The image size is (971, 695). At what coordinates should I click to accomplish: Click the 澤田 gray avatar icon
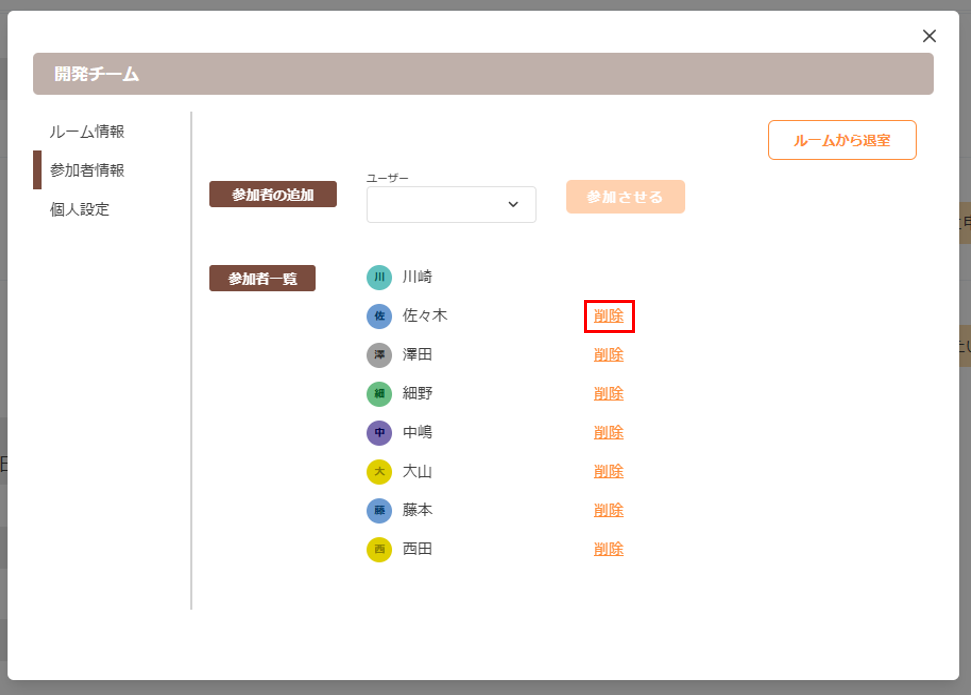pos(379,355)
